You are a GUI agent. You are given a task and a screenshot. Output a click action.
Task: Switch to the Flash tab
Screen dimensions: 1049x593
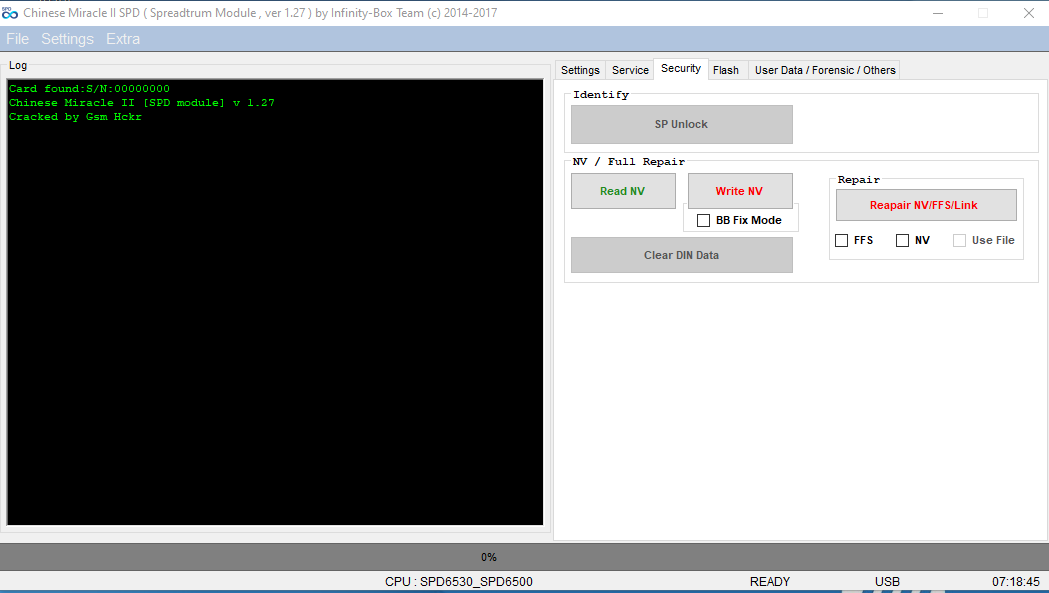[726, 70]
